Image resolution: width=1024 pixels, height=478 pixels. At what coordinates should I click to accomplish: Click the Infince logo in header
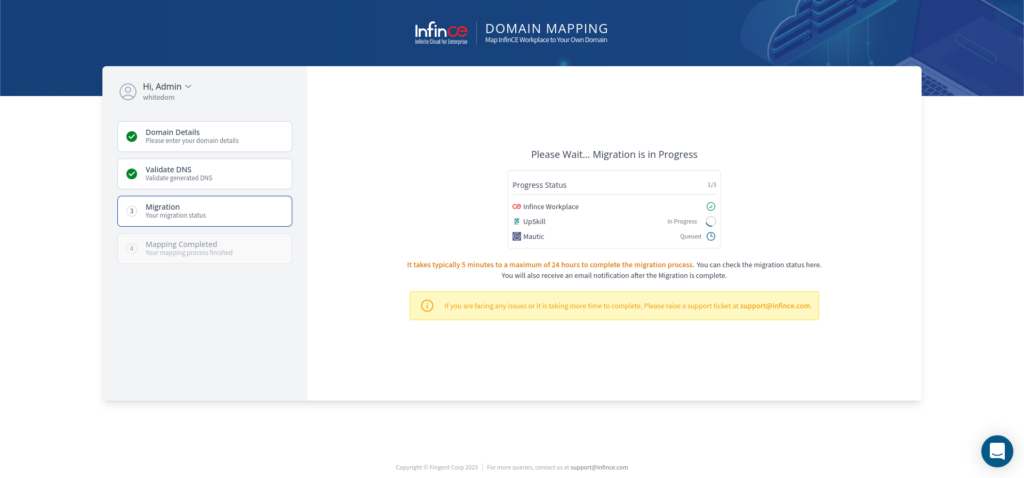441,33
